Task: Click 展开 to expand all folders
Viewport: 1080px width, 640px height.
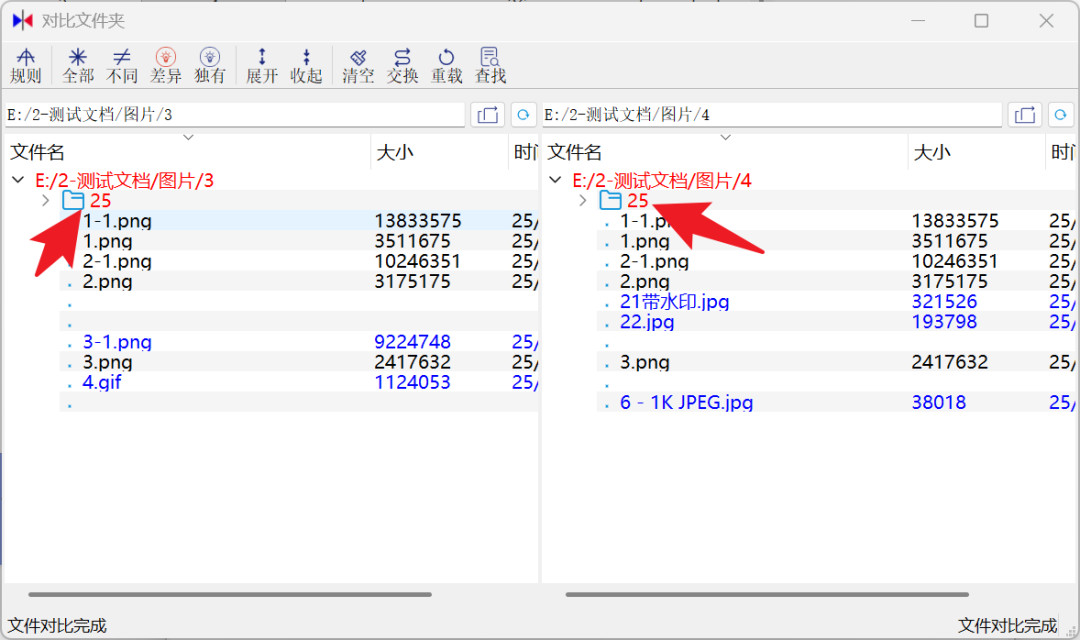Action: (262, 66)
